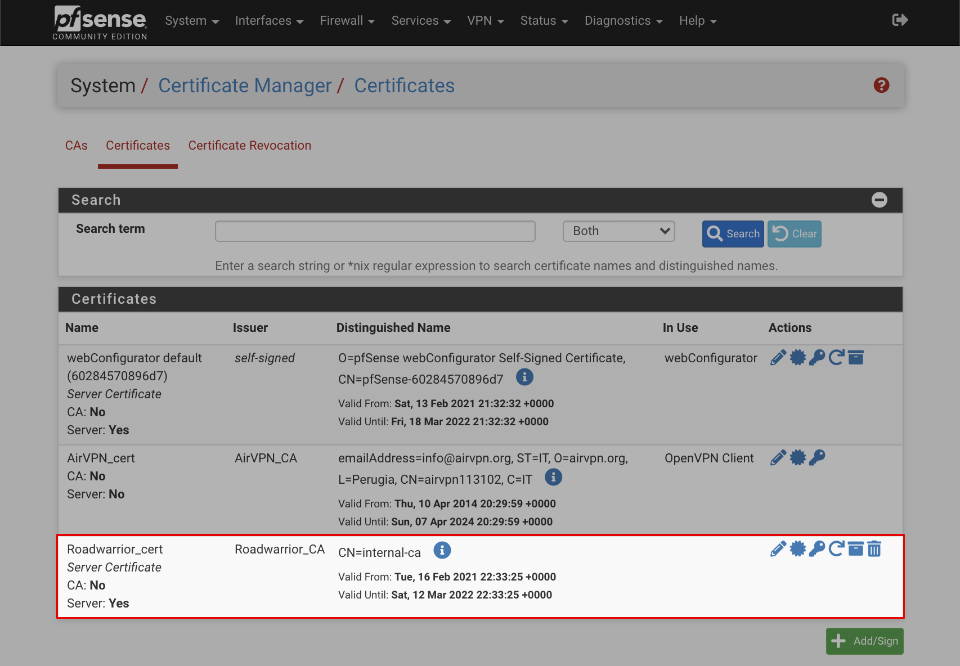Switch to the CAs tab
The image size is (960, 666).
coord(77,146)
